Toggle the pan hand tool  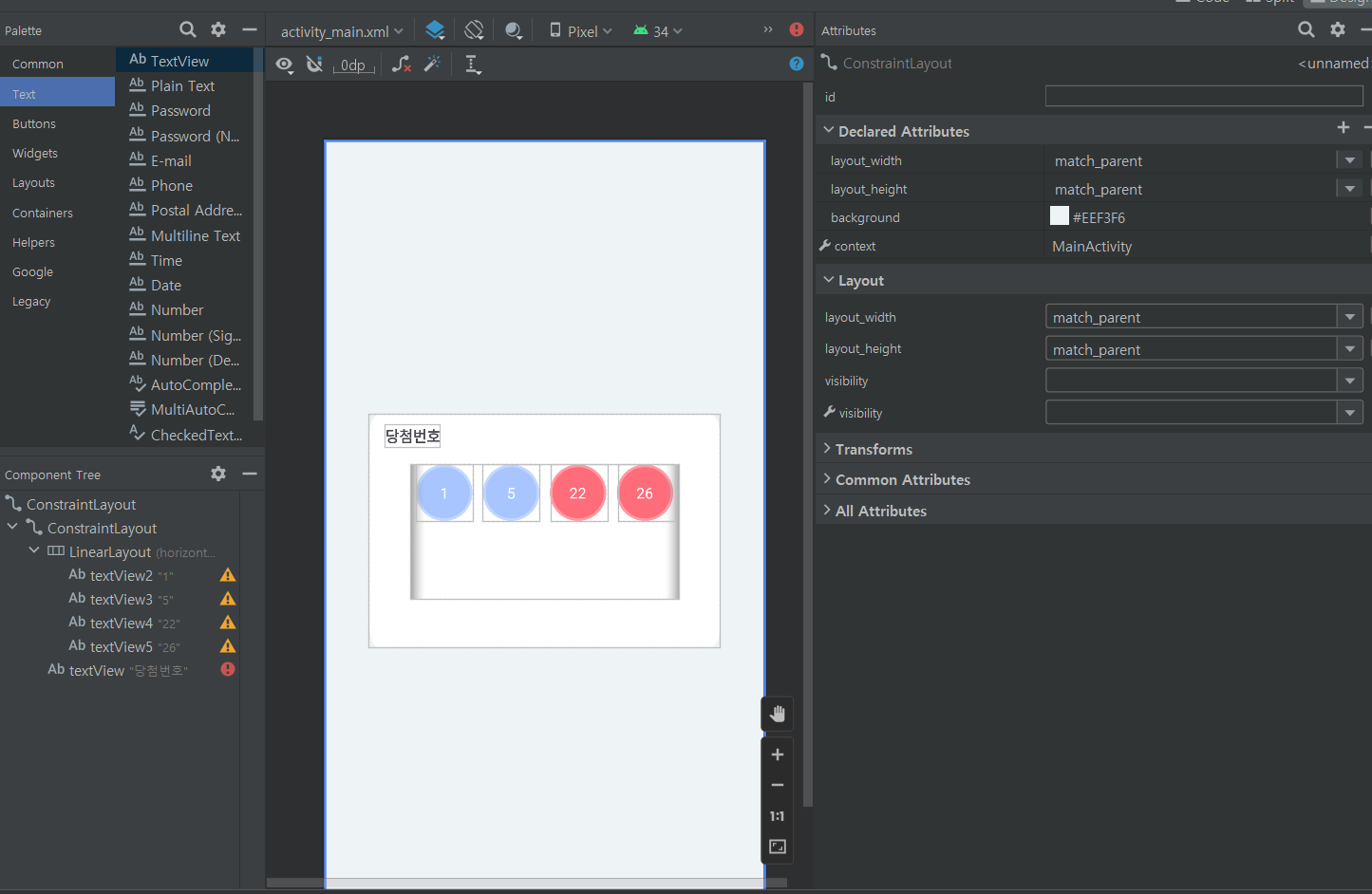(778, 714)
